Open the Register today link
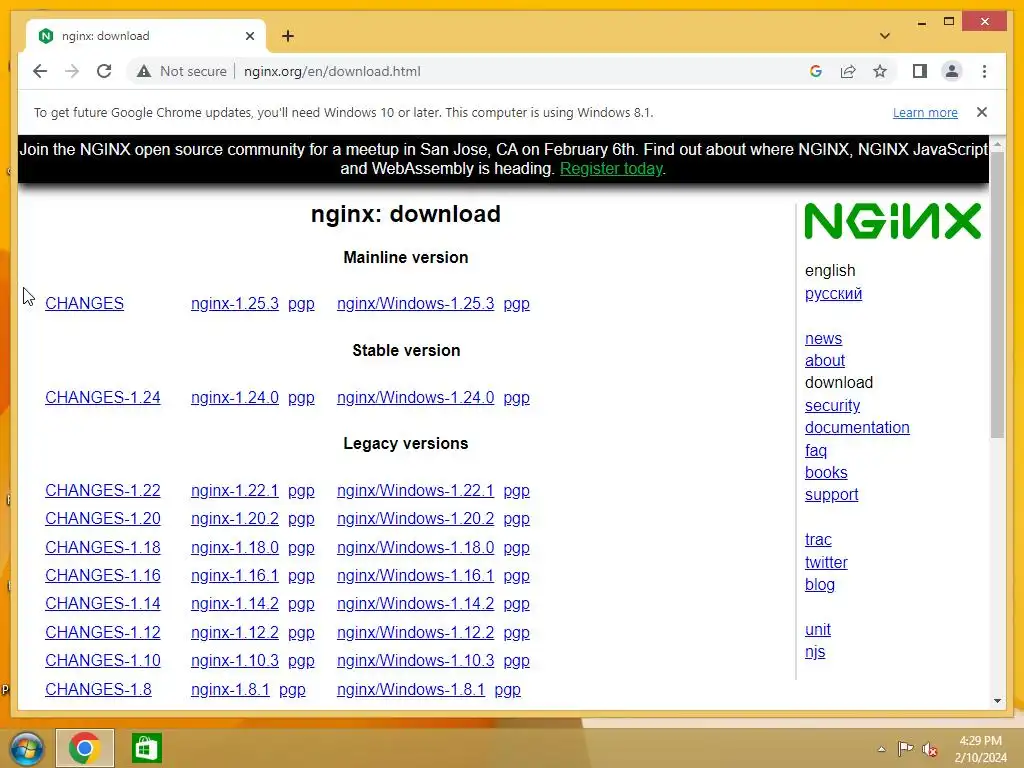 pyautogui.click(x=611, y=168)
